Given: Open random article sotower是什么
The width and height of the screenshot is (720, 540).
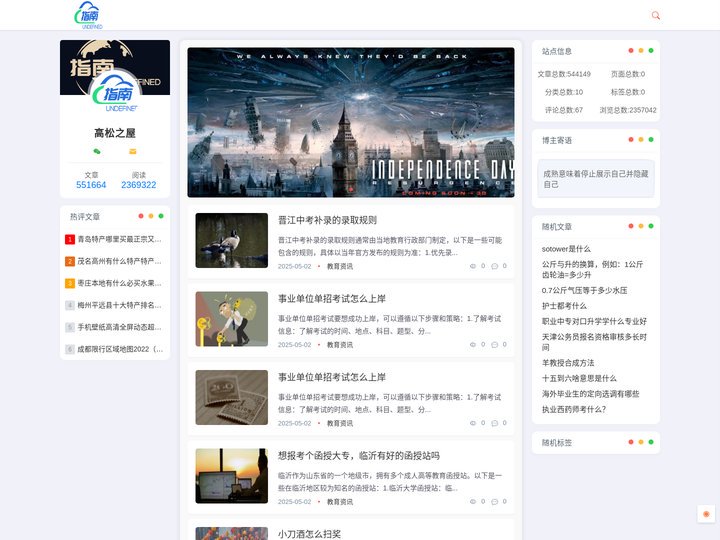Looking at the screenshot, I should coord(566,249).
